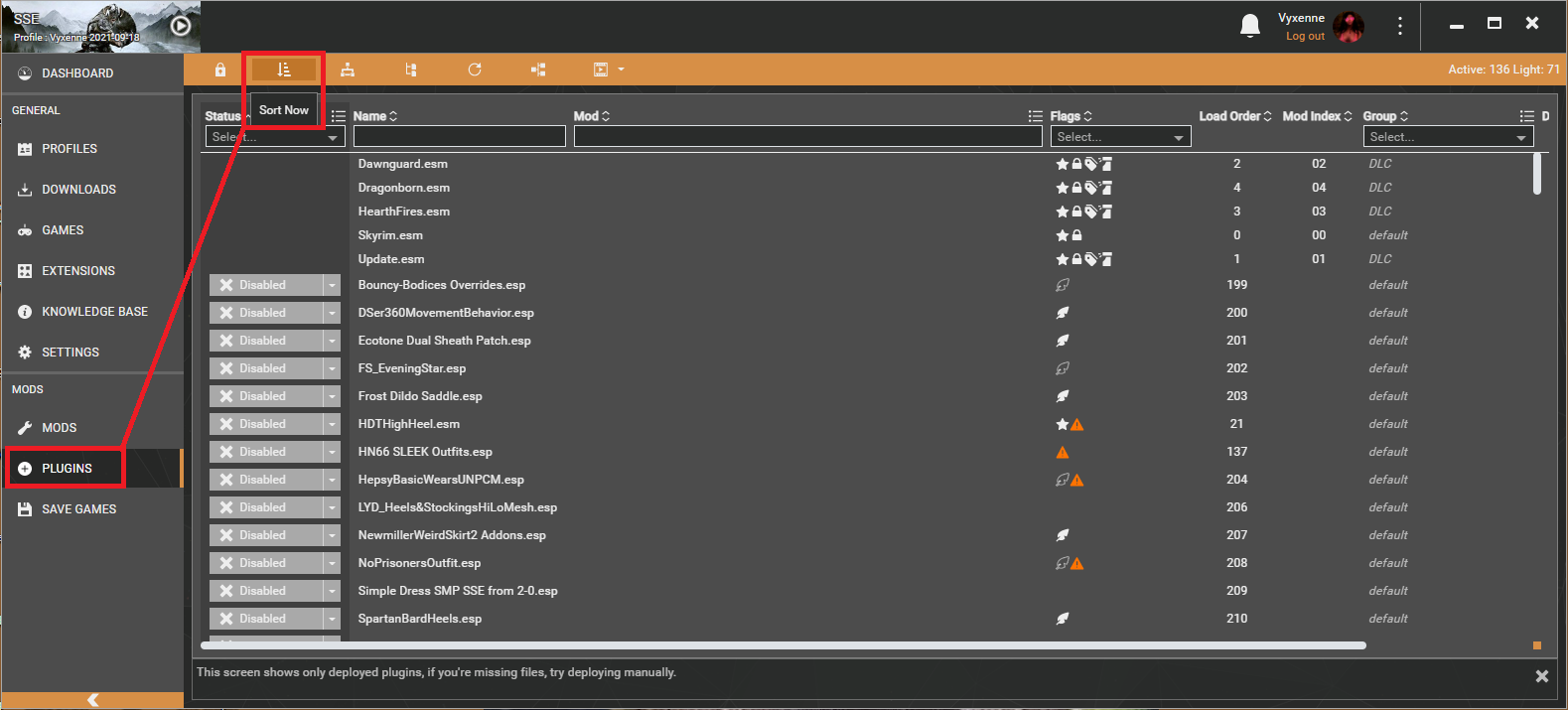Open the Downloads section
This screenshot has height=710, width=1568.
point(92,190)
